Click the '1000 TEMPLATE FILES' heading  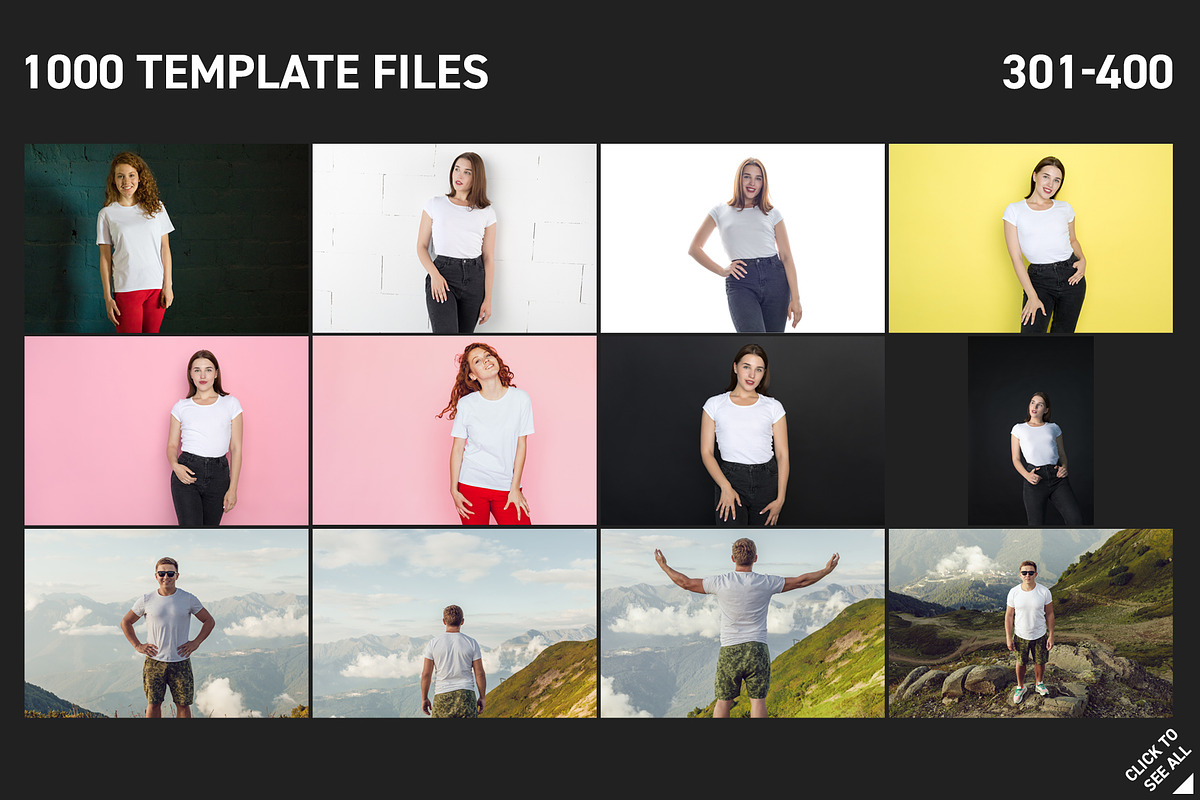tap(256, 72)
